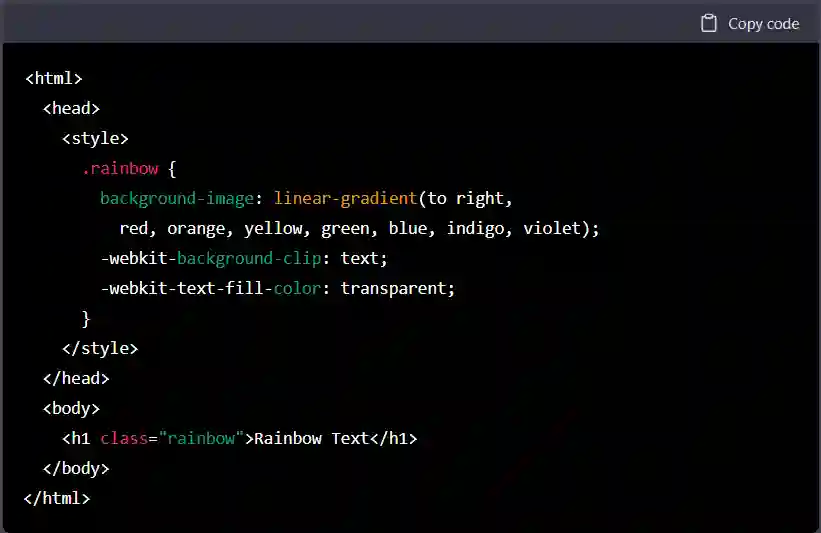Click the -webkit-background-clip property
Image resolution: width=821 pixels, height=533 pixels.
click(210, 259)
